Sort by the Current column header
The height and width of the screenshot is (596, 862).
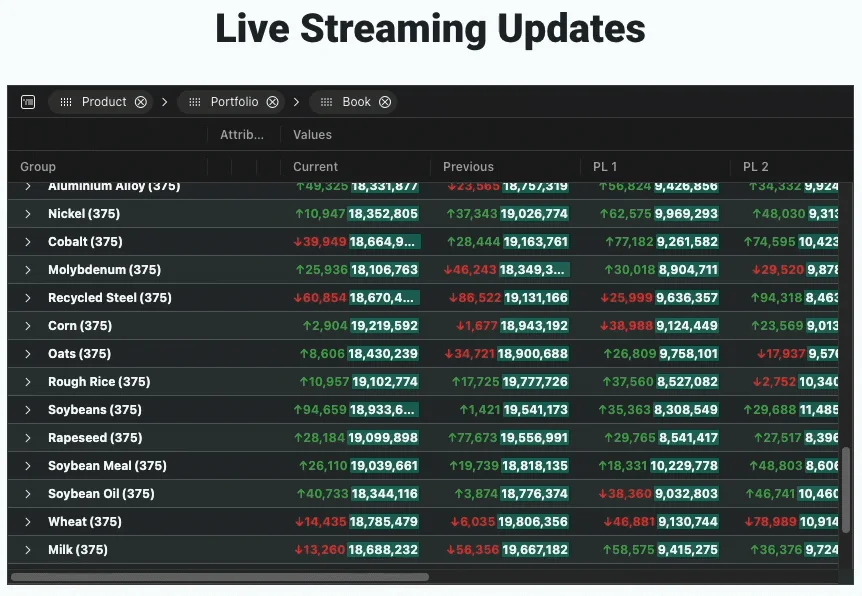316,167
